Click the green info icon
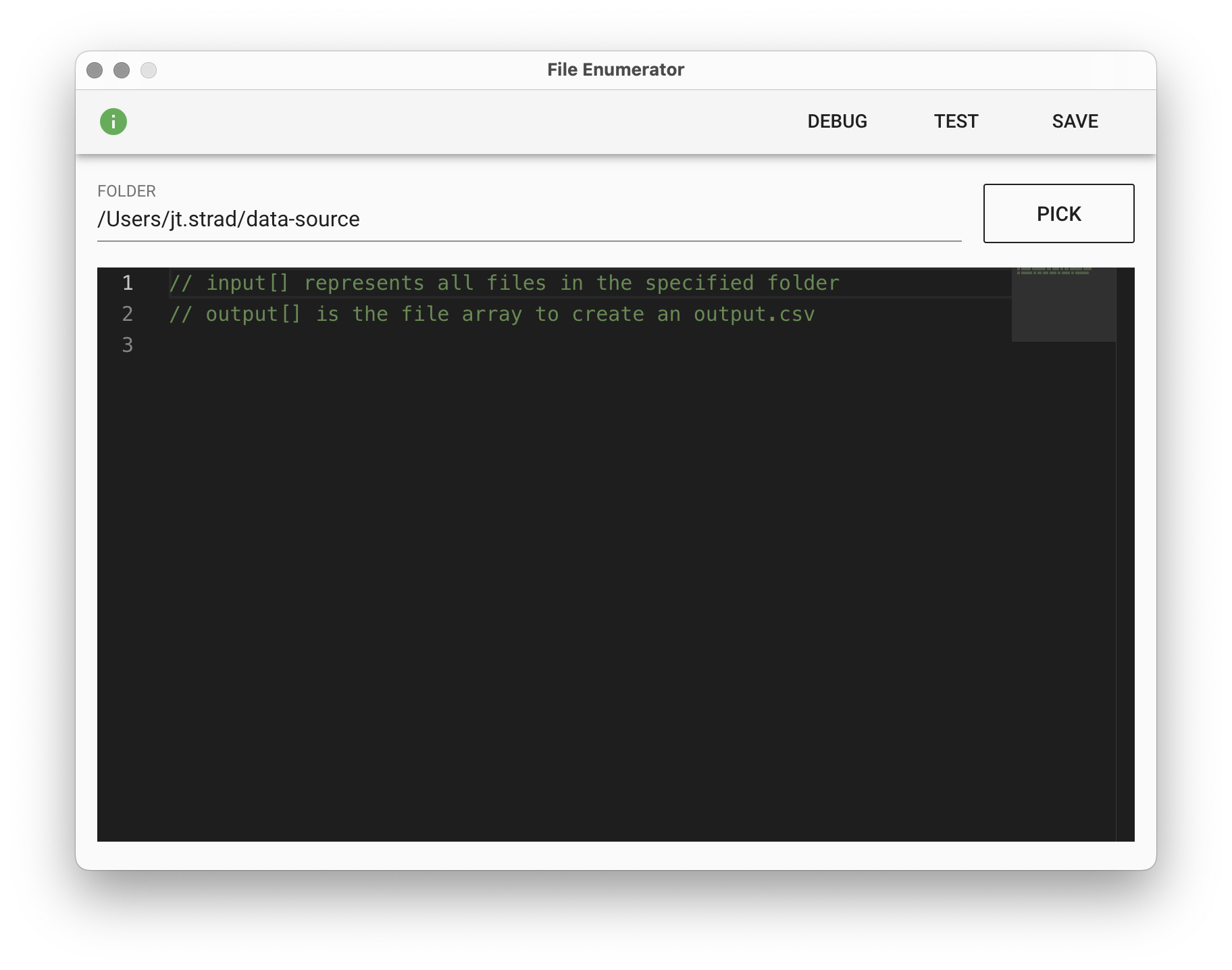 click(x=113, y=122)
